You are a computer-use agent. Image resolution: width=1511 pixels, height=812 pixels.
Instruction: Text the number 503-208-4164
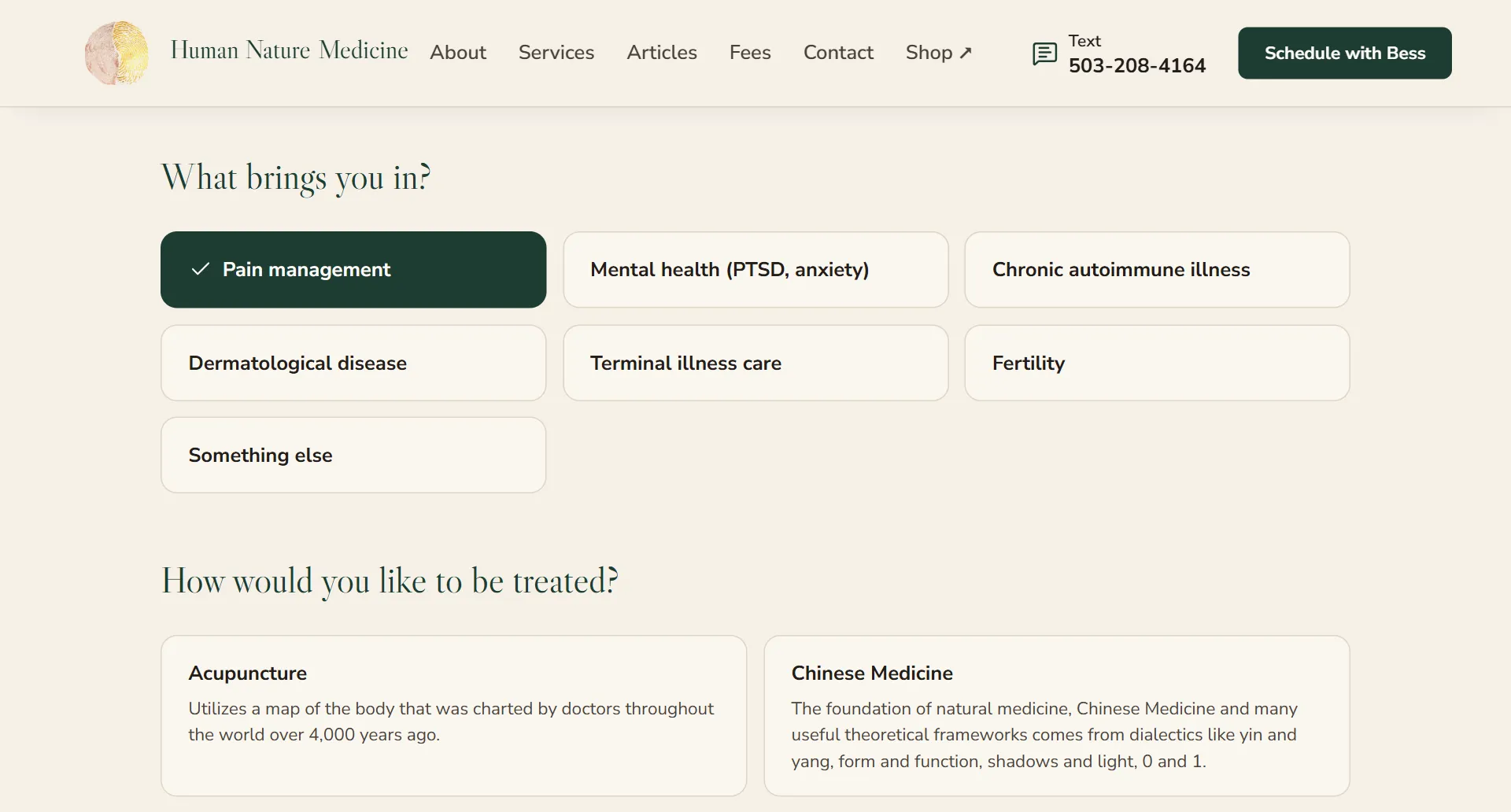point(1136,65)
